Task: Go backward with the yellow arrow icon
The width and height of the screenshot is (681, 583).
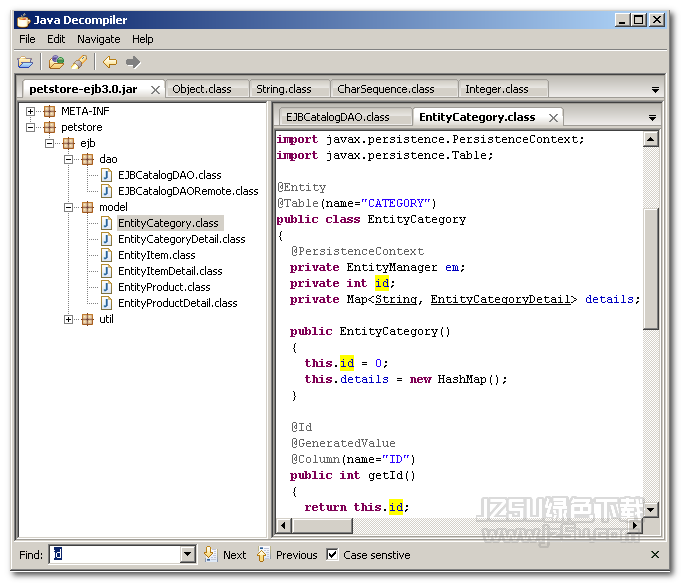Action: [x=110, y=62]
